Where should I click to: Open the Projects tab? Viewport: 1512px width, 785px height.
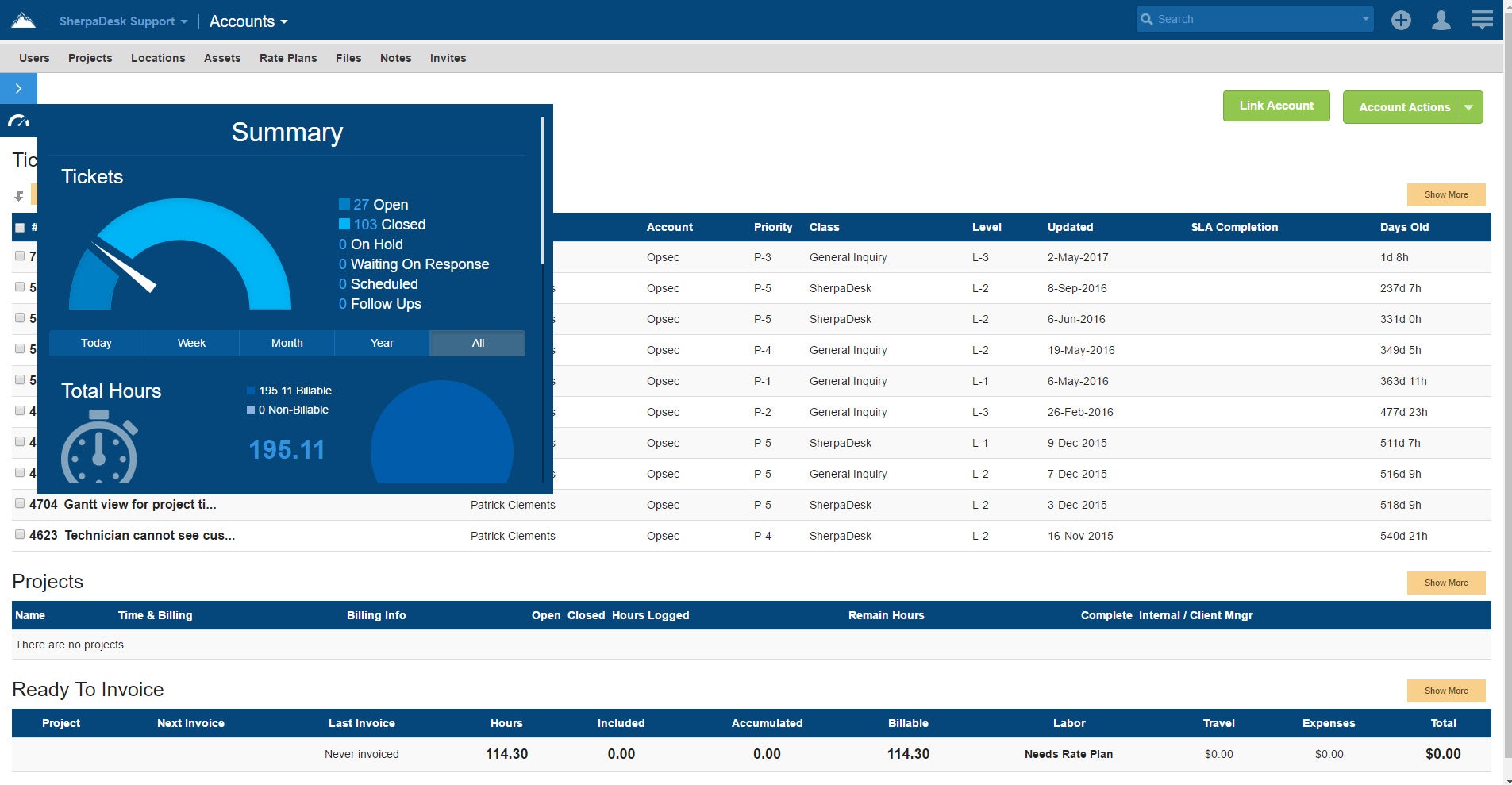tap(90, 58)
